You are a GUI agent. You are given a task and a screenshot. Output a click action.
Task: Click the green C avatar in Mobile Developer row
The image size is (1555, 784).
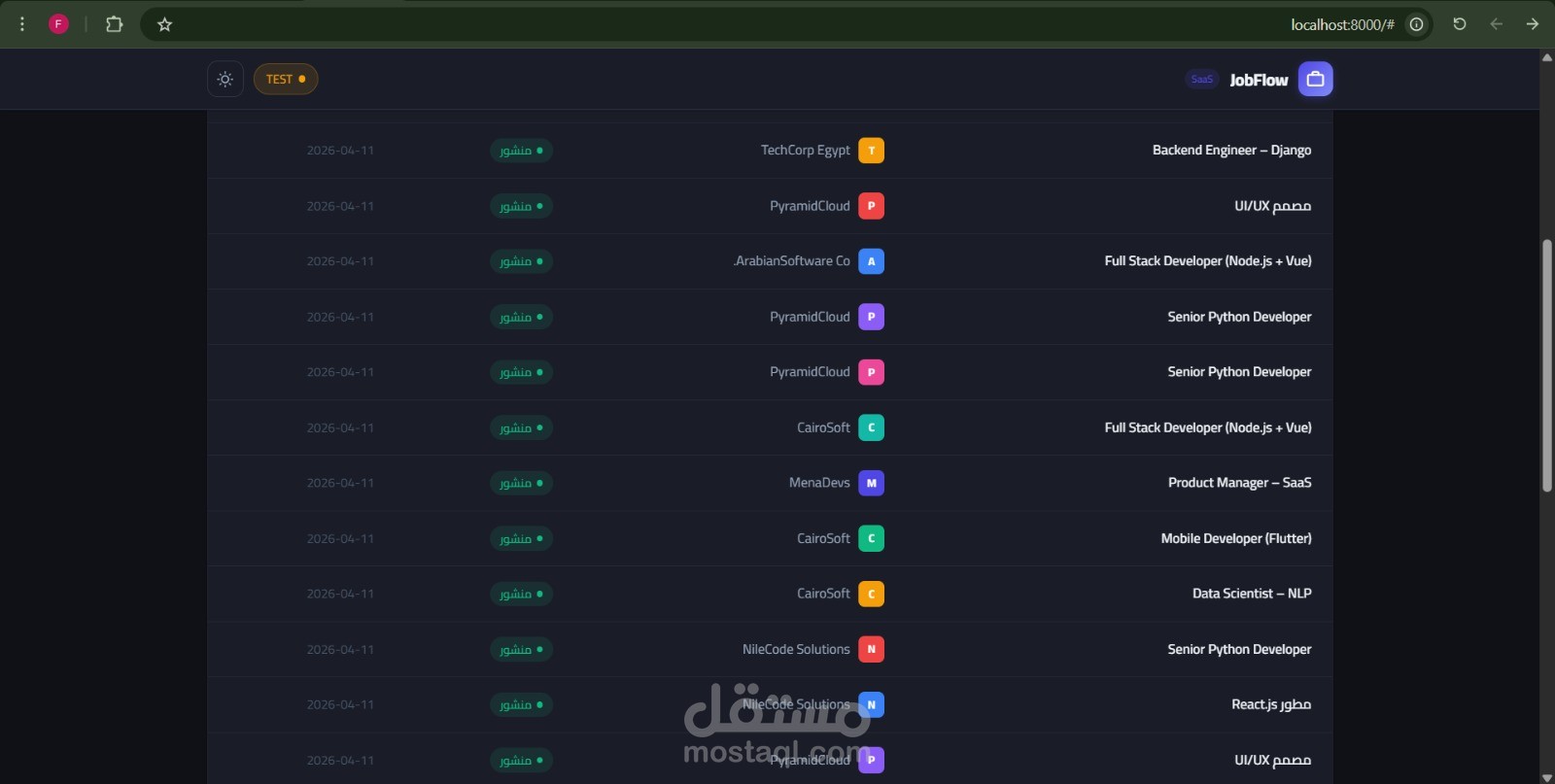coord(872,538)
